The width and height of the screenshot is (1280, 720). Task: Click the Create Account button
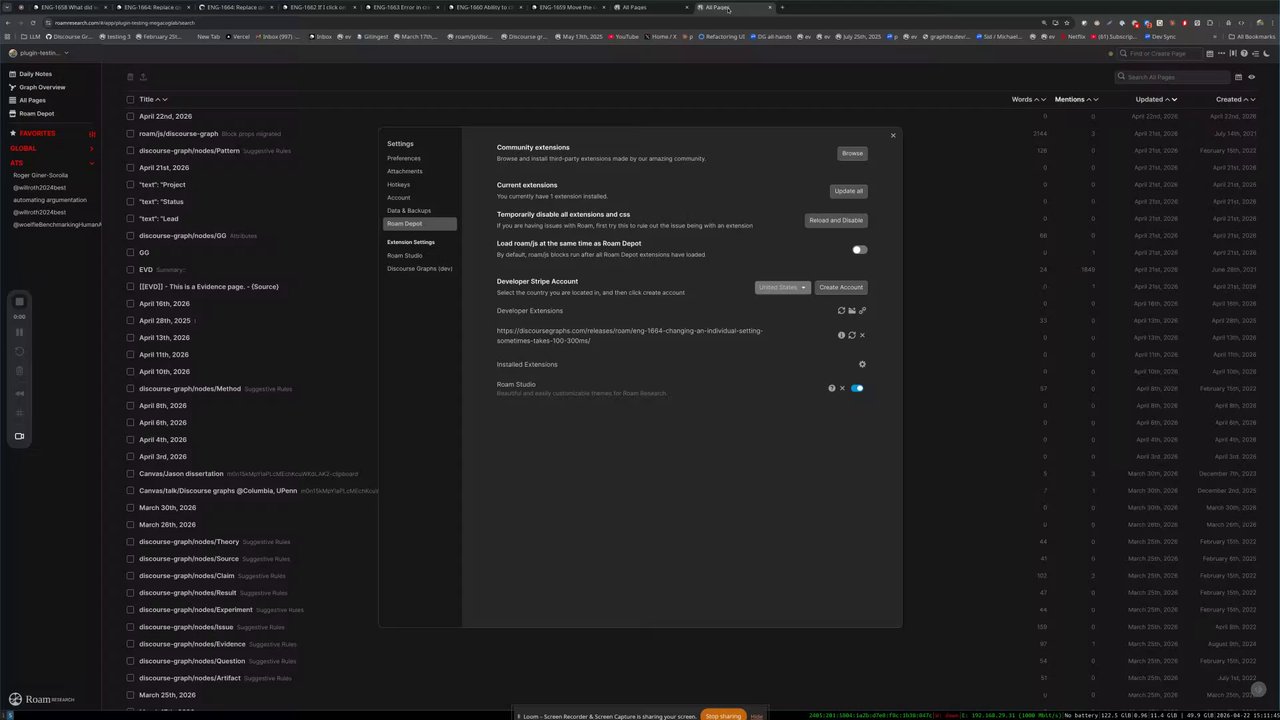coord(841,287)
